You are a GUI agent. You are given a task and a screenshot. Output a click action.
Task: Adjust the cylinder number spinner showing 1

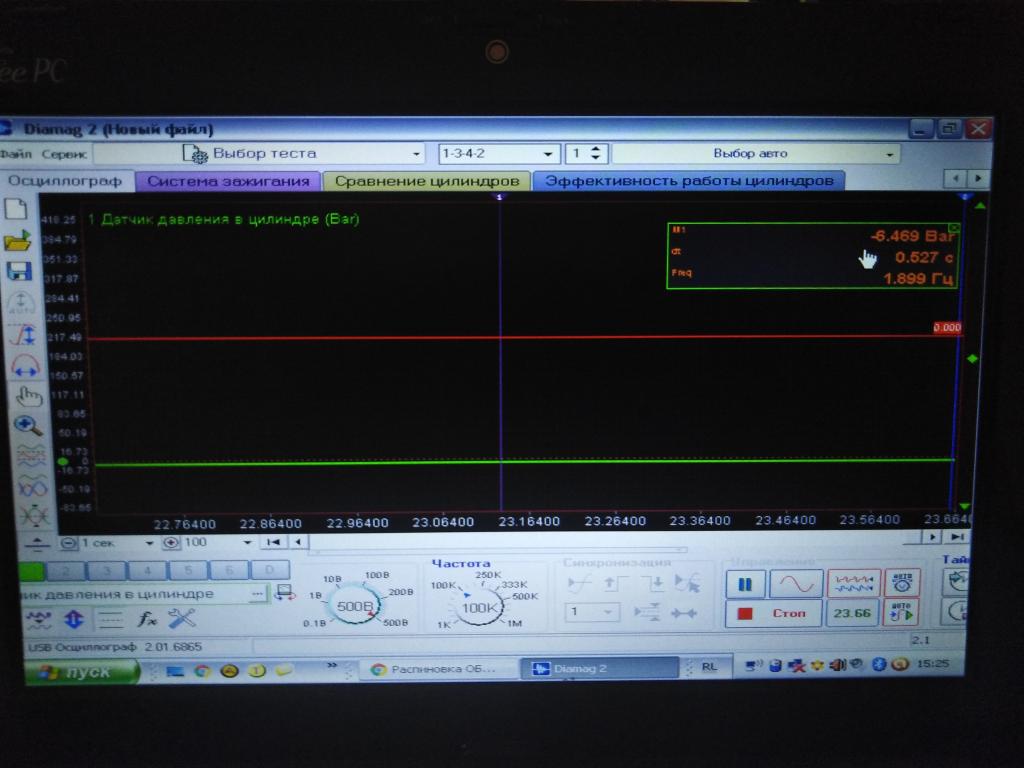595,154
